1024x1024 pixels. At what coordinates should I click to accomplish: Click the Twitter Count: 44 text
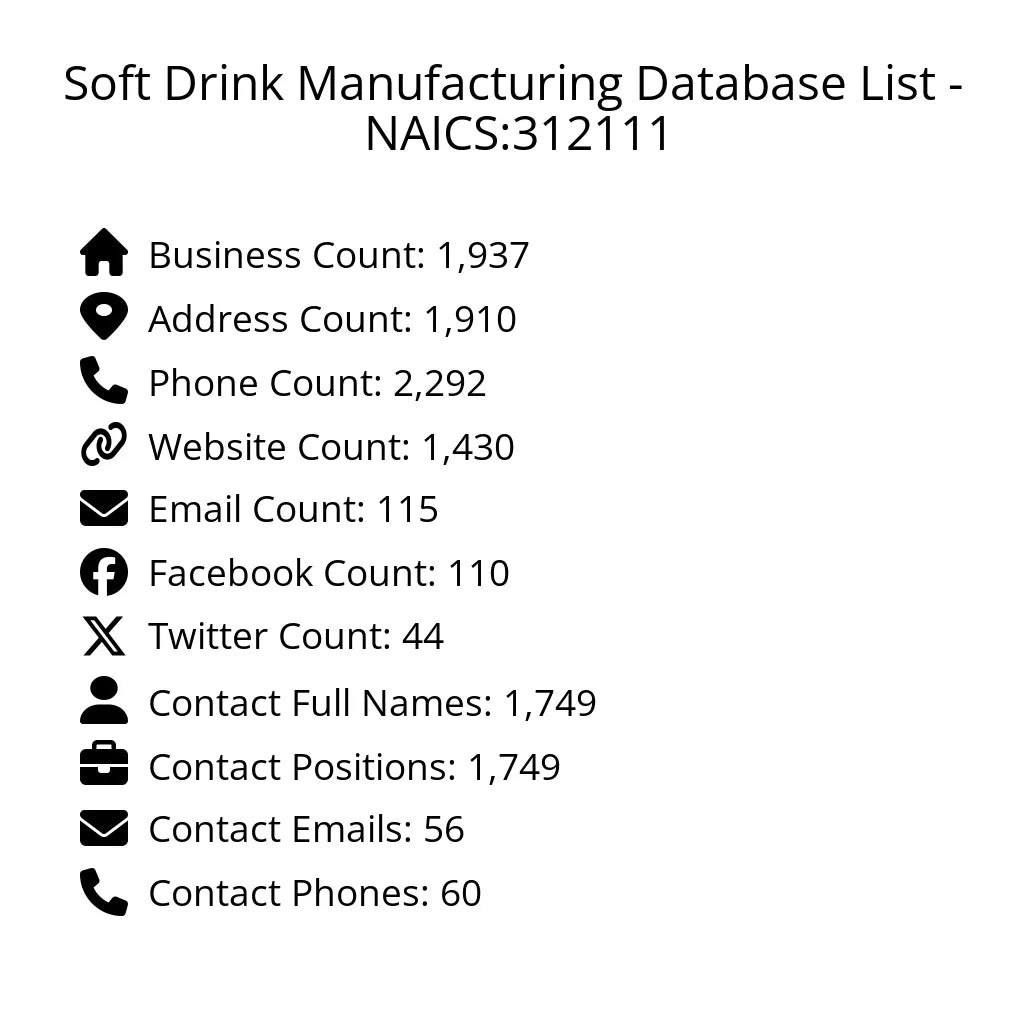[296, 637]
